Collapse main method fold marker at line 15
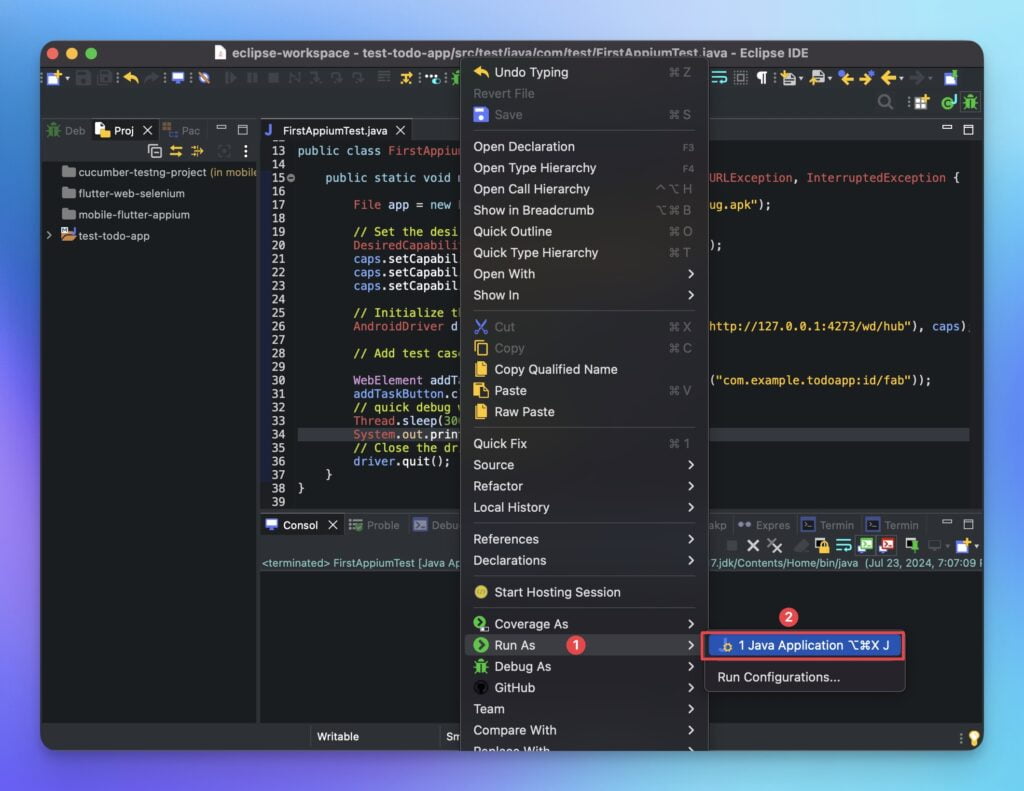This screenshot has width=1024, height=791. click(291, 178)
